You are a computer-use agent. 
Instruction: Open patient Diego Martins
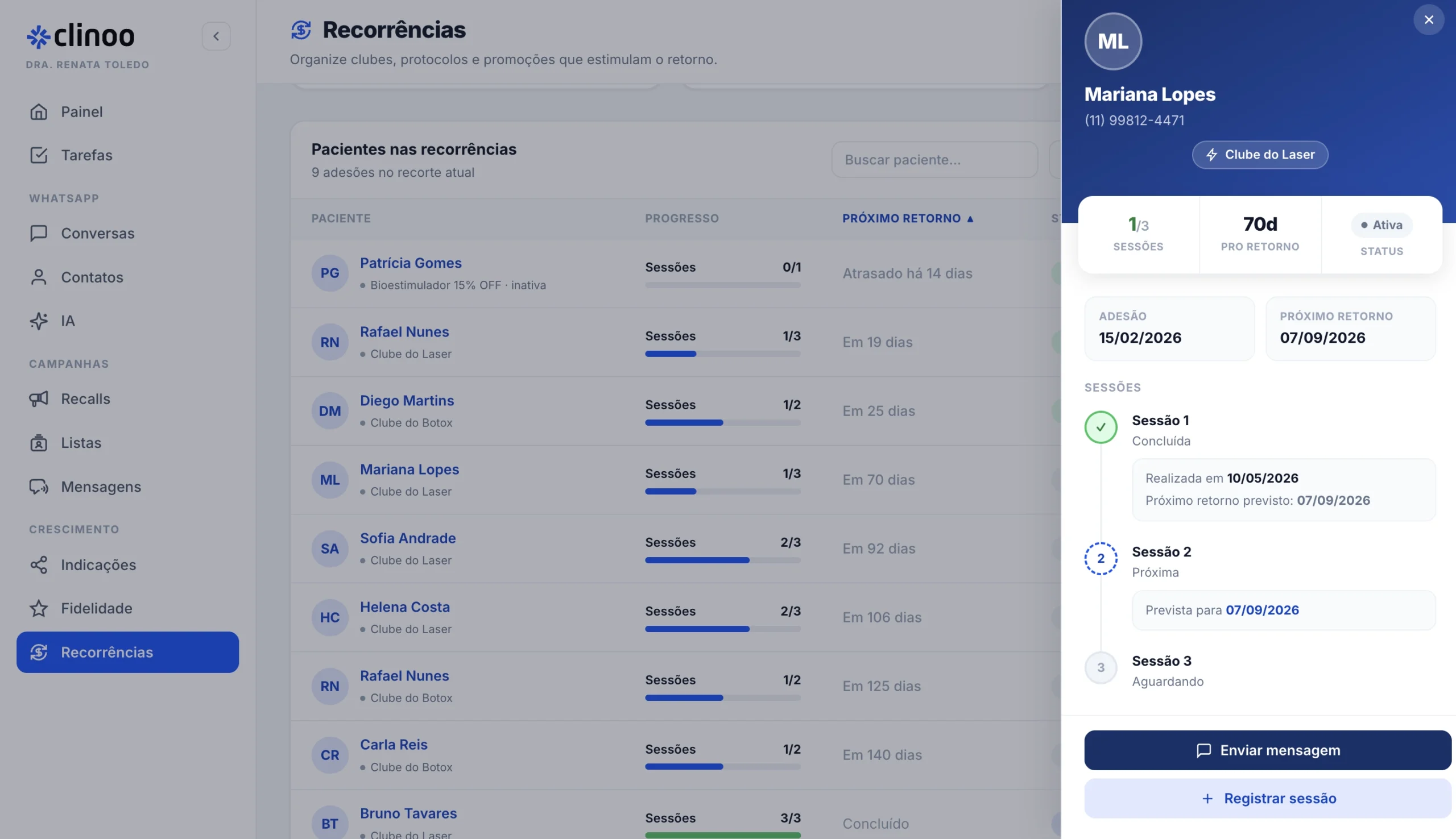pyautogui.click(x=407, y=401)
